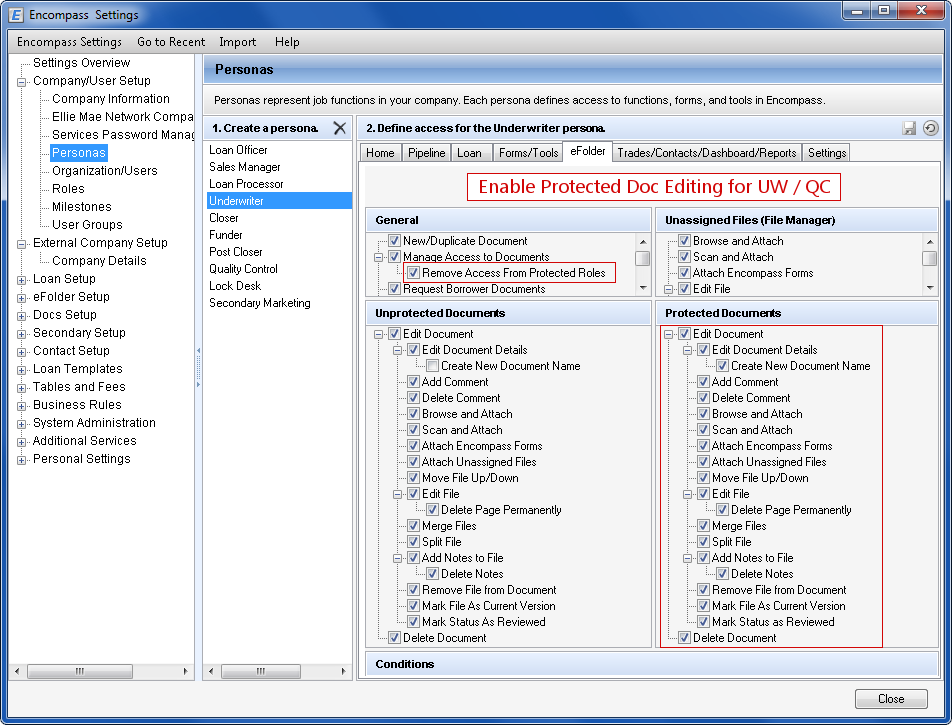This screenshot has width=952, height=725.
Task: Open Organization/Users in settings tree
Action: click(104, 171)
